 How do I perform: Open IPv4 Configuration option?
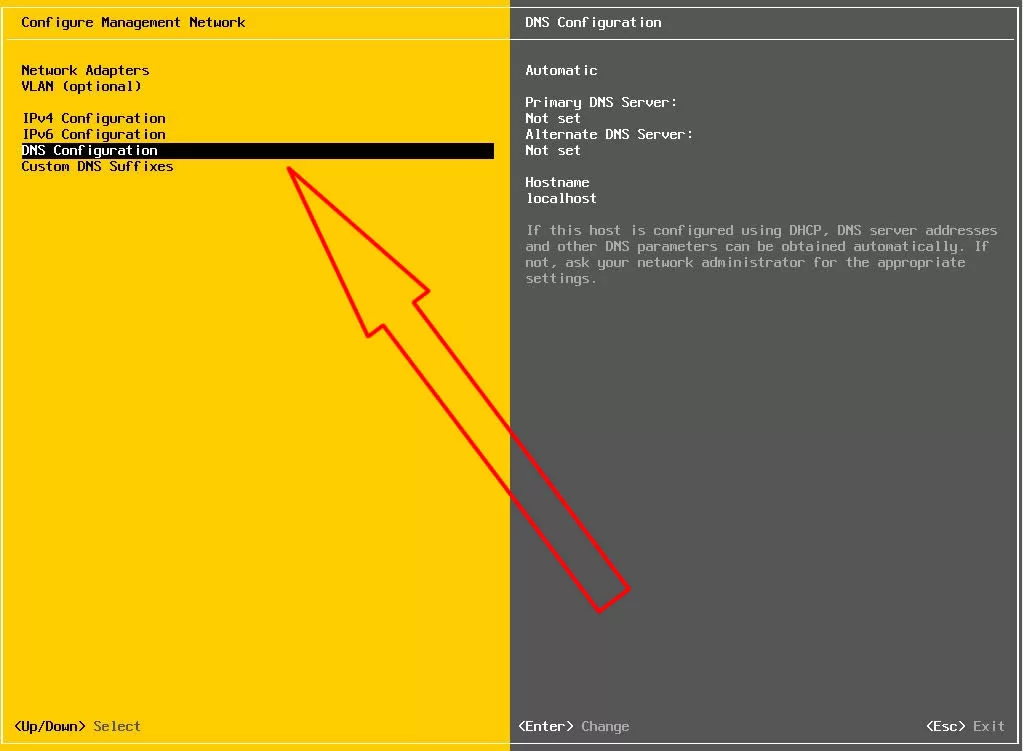point(93,118)
